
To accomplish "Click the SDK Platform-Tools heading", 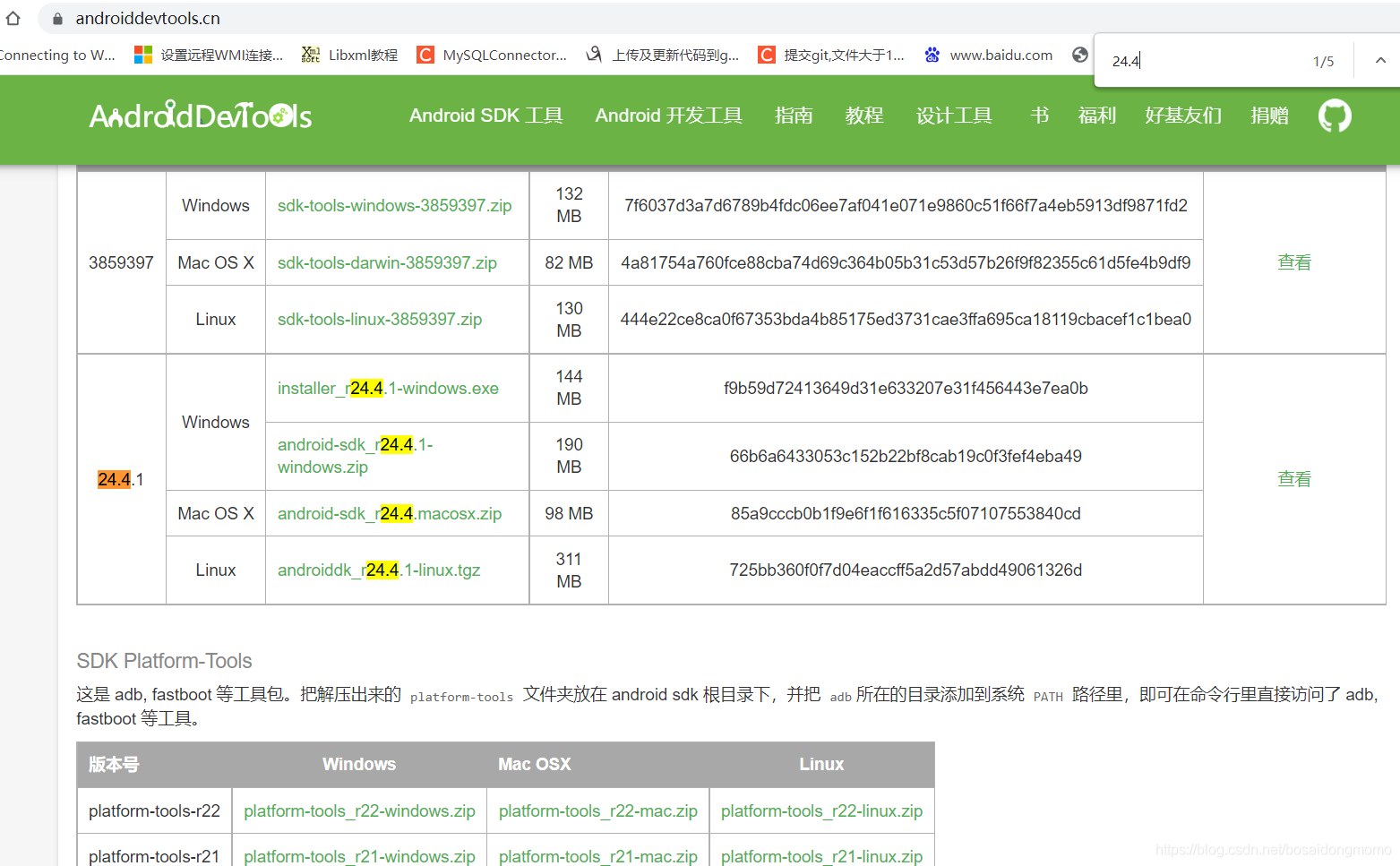I will tap(164, 661).
